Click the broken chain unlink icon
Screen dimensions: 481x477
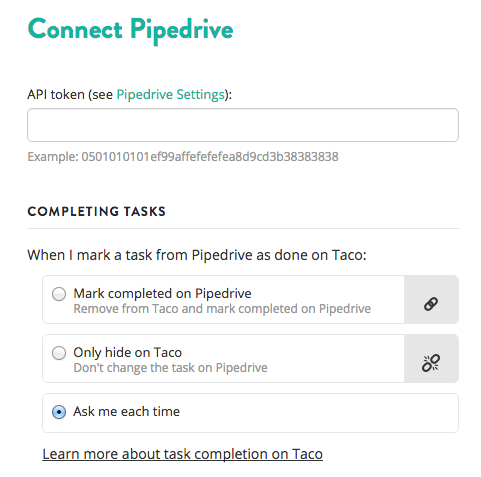(431, 363)
